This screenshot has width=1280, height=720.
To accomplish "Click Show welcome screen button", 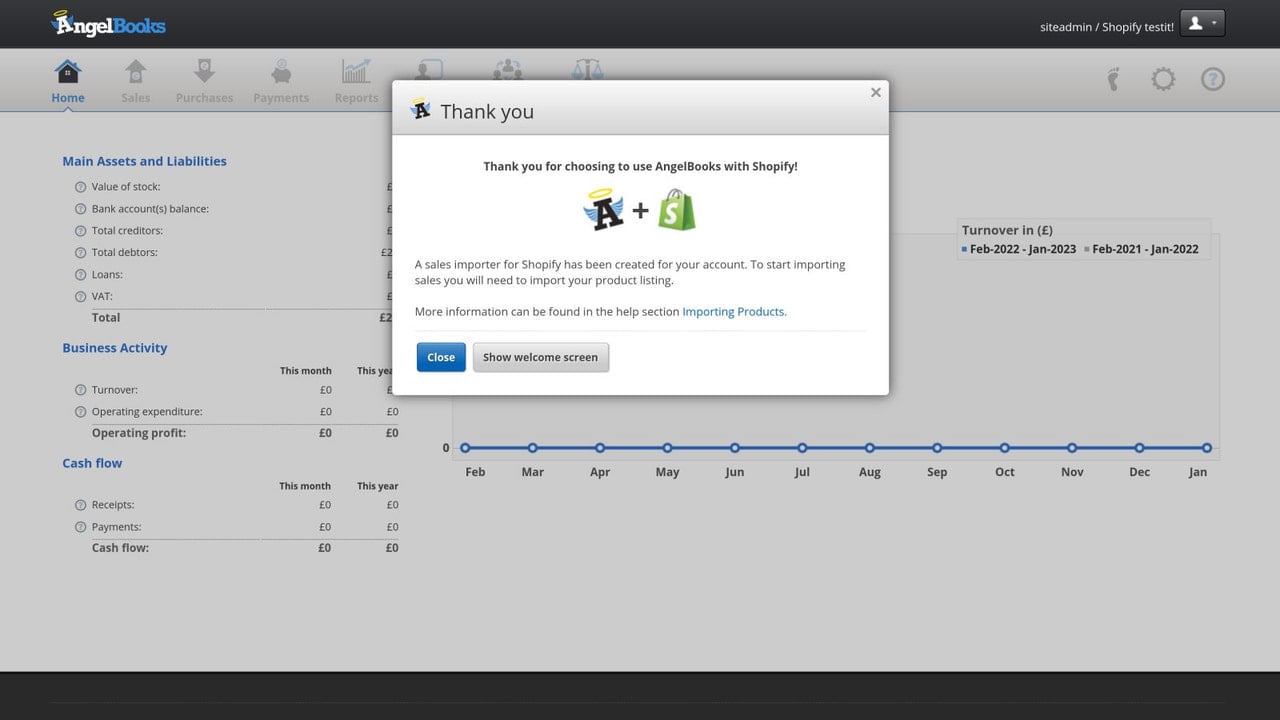I will pos(540,357).
